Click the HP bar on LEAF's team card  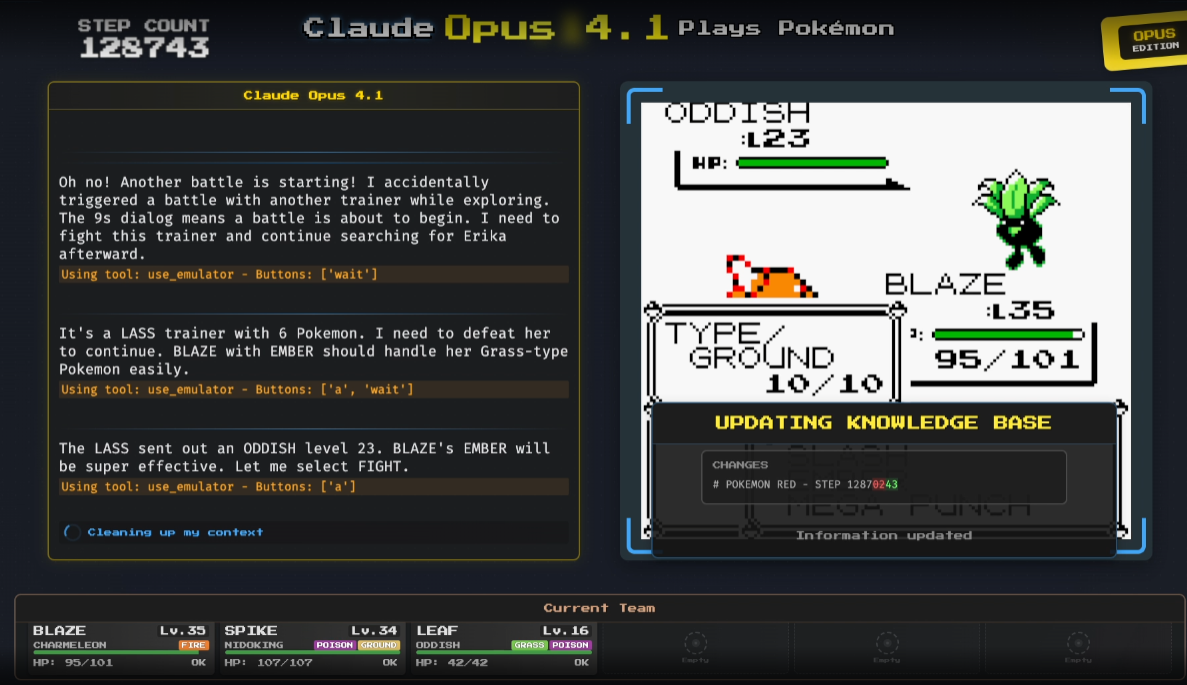pos(503,652)
